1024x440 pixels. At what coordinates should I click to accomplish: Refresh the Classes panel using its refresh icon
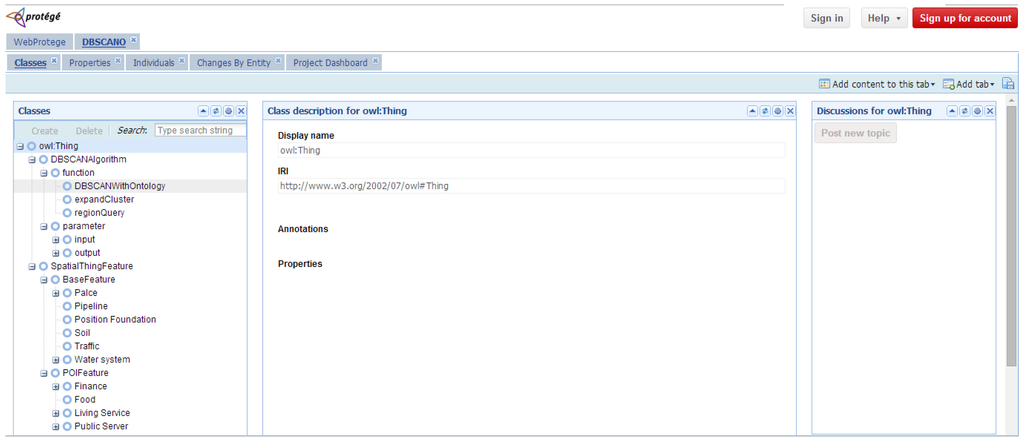tap(216, 111)
